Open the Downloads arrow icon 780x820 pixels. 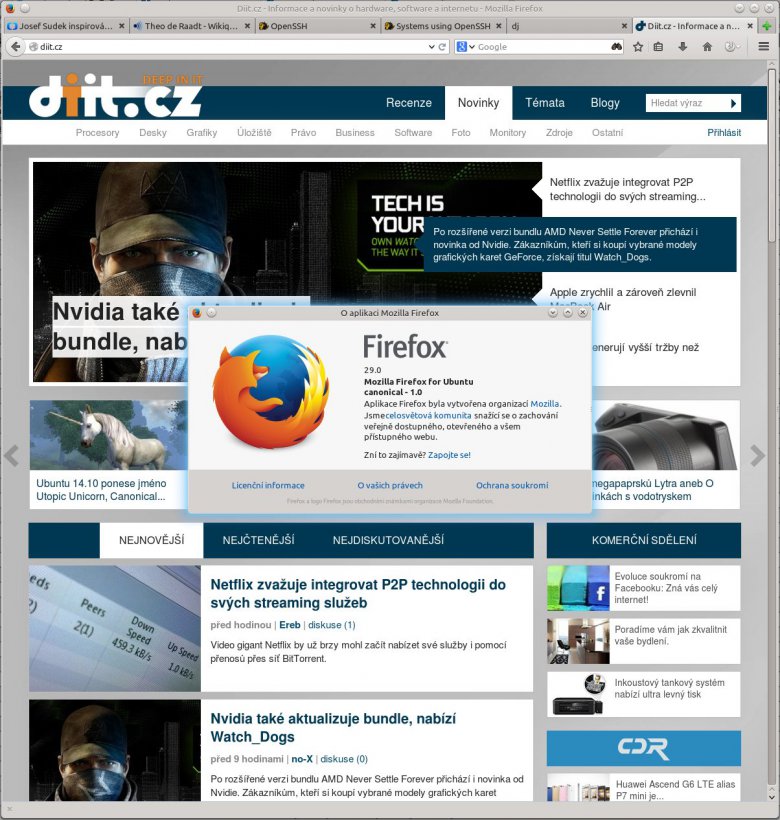[683, 47]
